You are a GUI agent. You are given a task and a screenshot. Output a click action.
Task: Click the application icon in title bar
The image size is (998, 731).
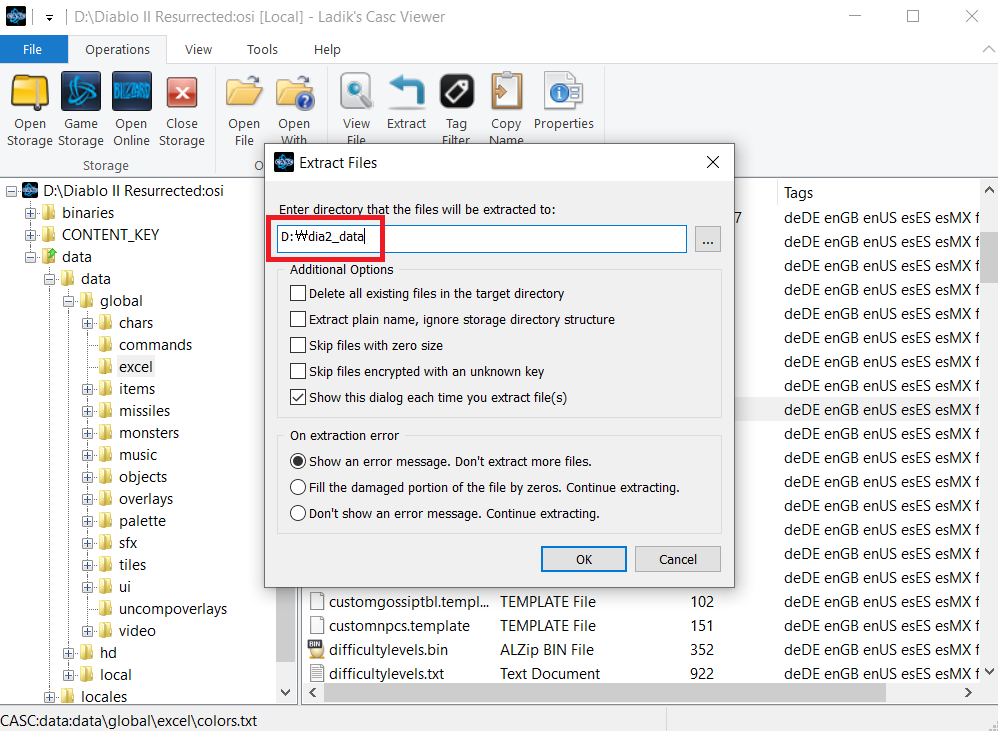(16, 17)
